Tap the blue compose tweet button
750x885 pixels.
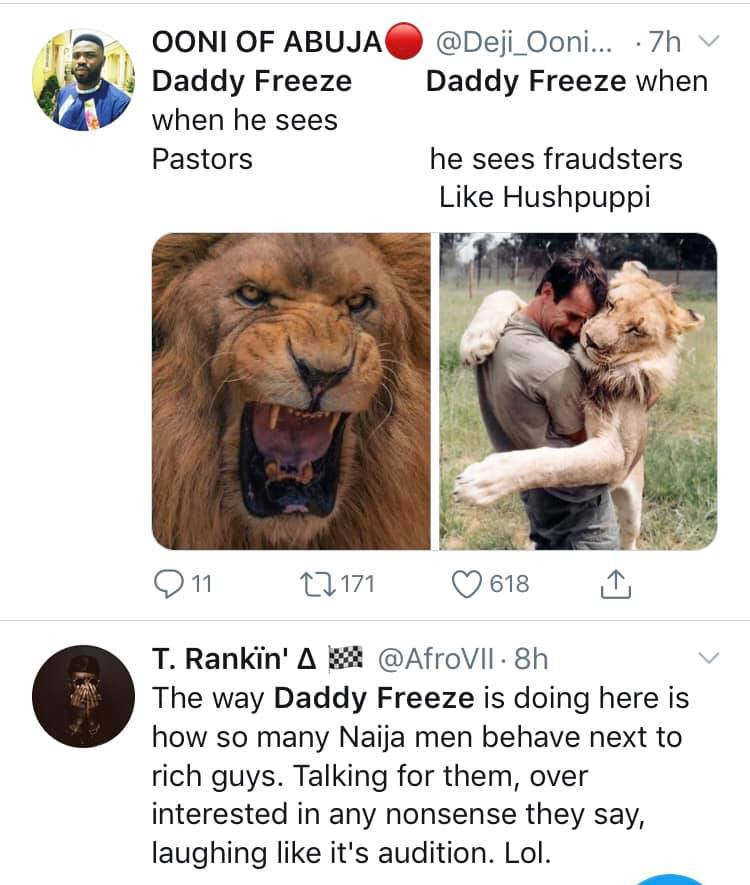click(x=670, y=880)
